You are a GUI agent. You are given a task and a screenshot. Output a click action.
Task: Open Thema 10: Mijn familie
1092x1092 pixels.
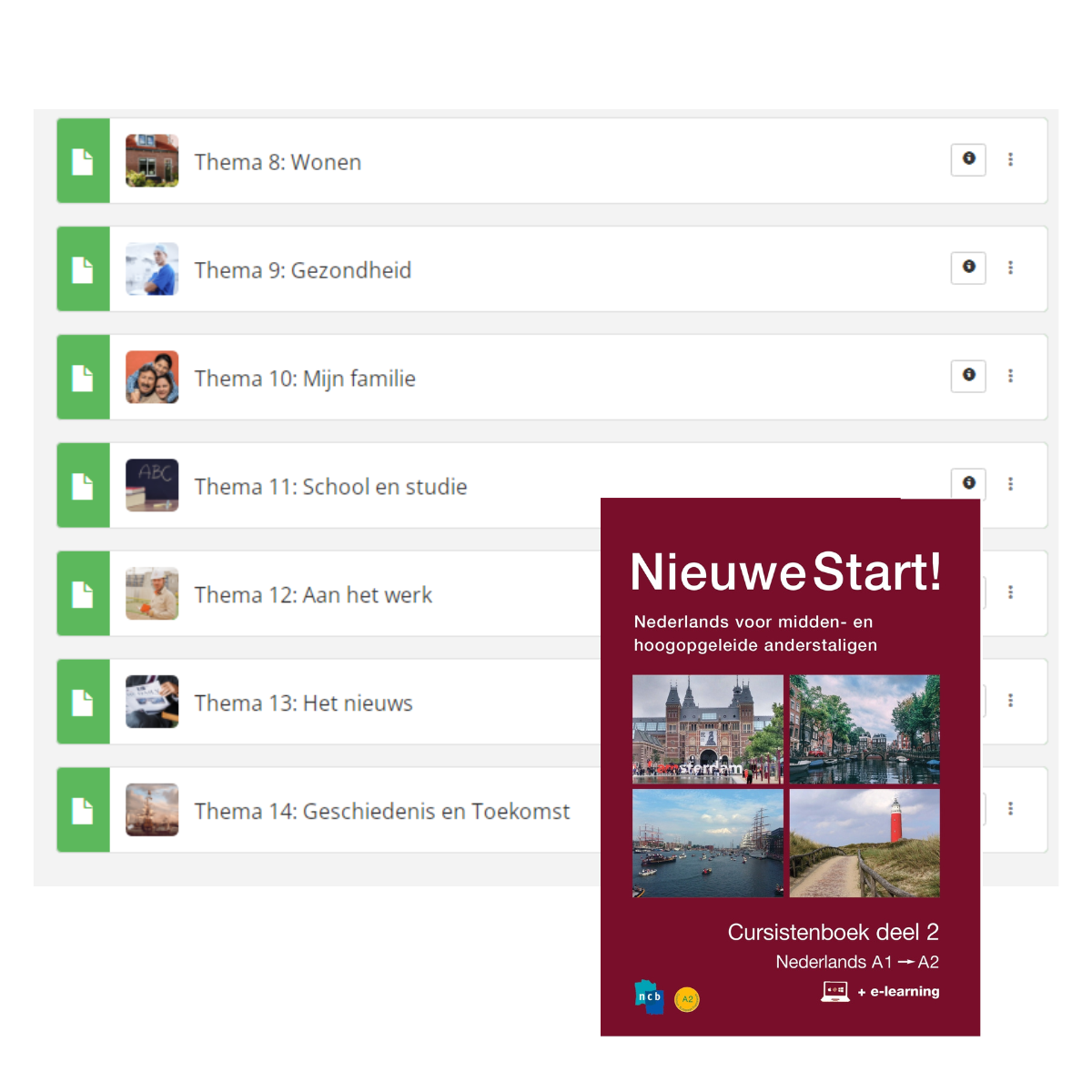pyautogui.click(x=305, y=379)
